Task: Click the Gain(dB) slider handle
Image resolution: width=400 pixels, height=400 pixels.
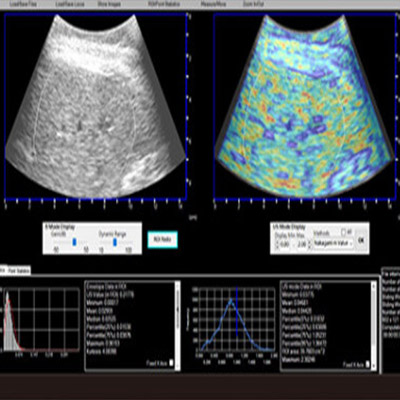Action: pyautogui.click(x=74, y=242)
